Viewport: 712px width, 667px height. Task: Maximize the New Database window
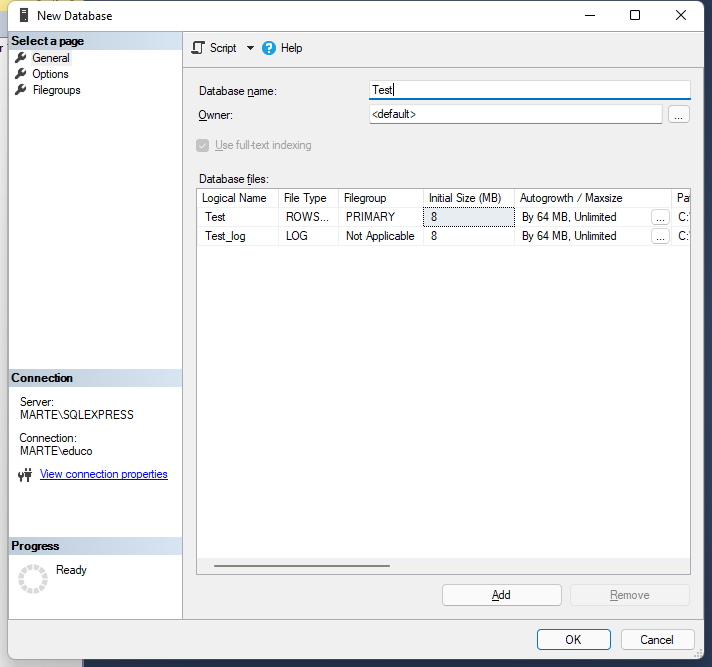[x=635, y=15]
